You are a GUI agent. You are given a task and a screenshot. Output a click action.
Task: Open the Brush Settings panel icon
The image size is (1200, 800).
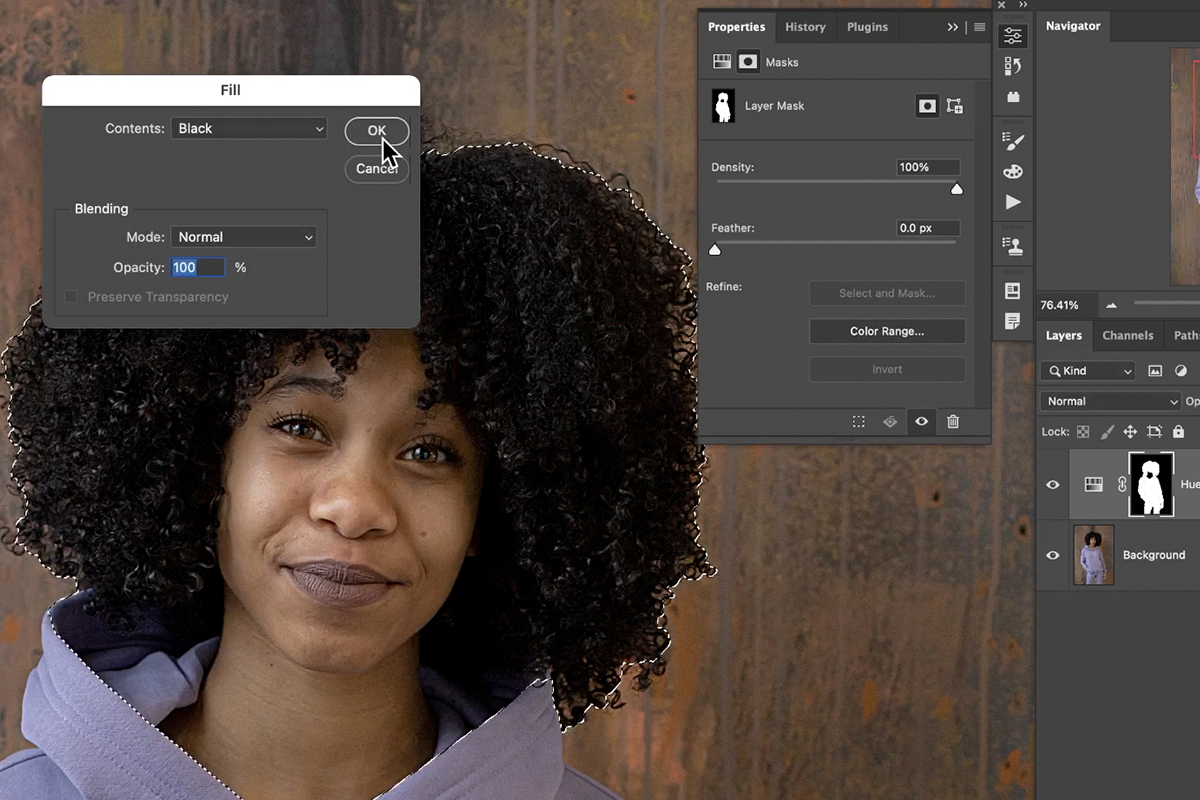[x=1013, y=141]
